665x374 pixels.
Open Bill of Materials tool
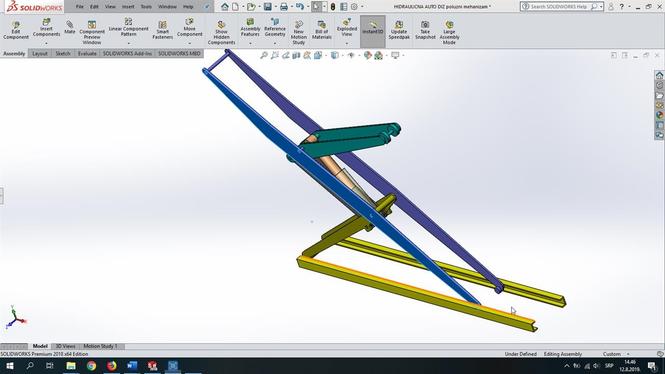[x=321, y=30]
